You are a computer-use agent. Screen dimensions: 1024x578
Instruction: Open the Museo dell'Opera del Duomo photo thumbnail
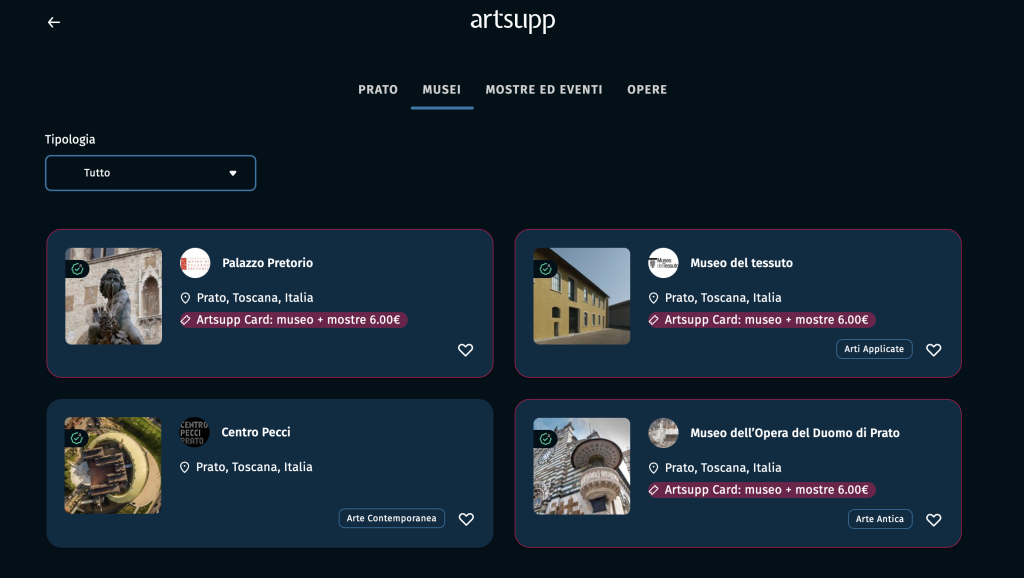[582, 466]
